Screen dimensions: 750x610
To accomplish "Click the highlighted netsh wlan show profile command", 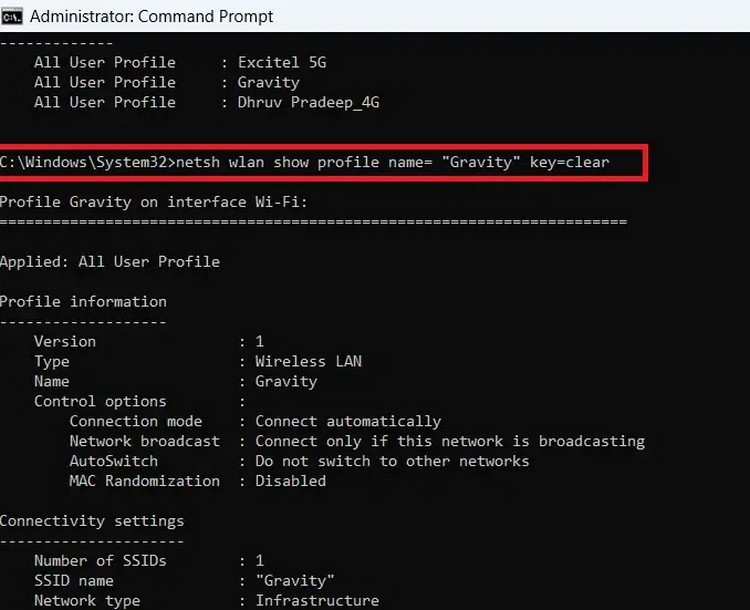I will [x=391, y=162].
